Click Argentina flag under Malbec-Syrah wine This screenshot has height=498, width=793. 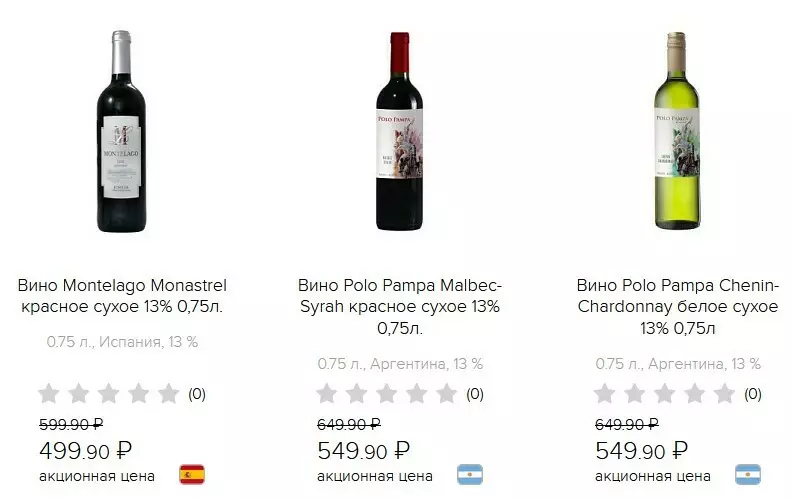tap(470, 474)
